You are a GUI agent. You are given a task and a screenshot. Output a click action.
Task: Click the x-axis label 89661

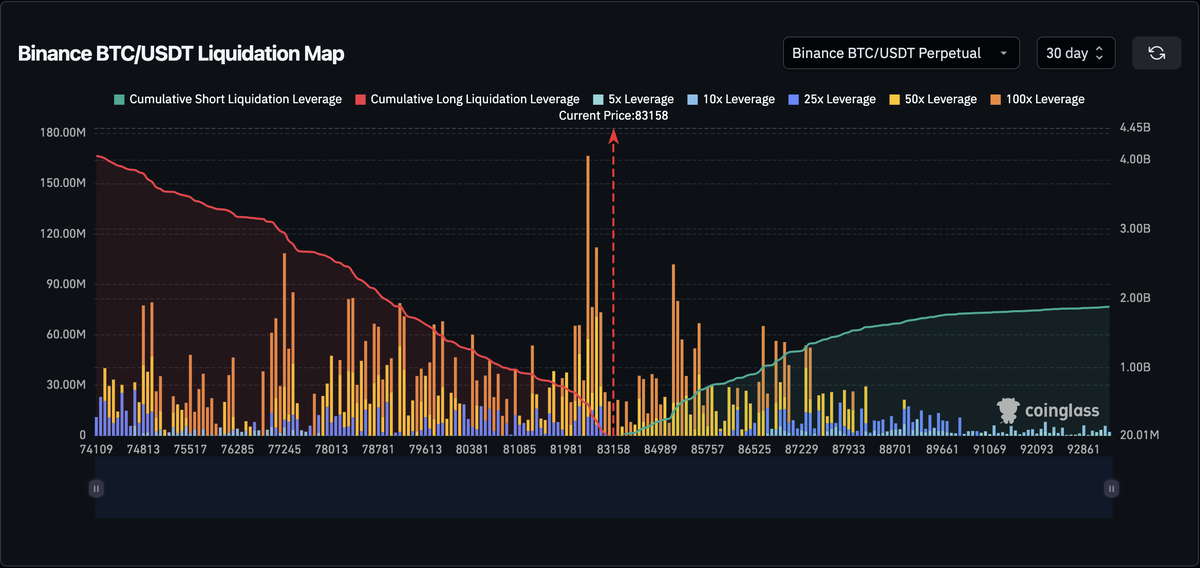click(x=942, y=450)
